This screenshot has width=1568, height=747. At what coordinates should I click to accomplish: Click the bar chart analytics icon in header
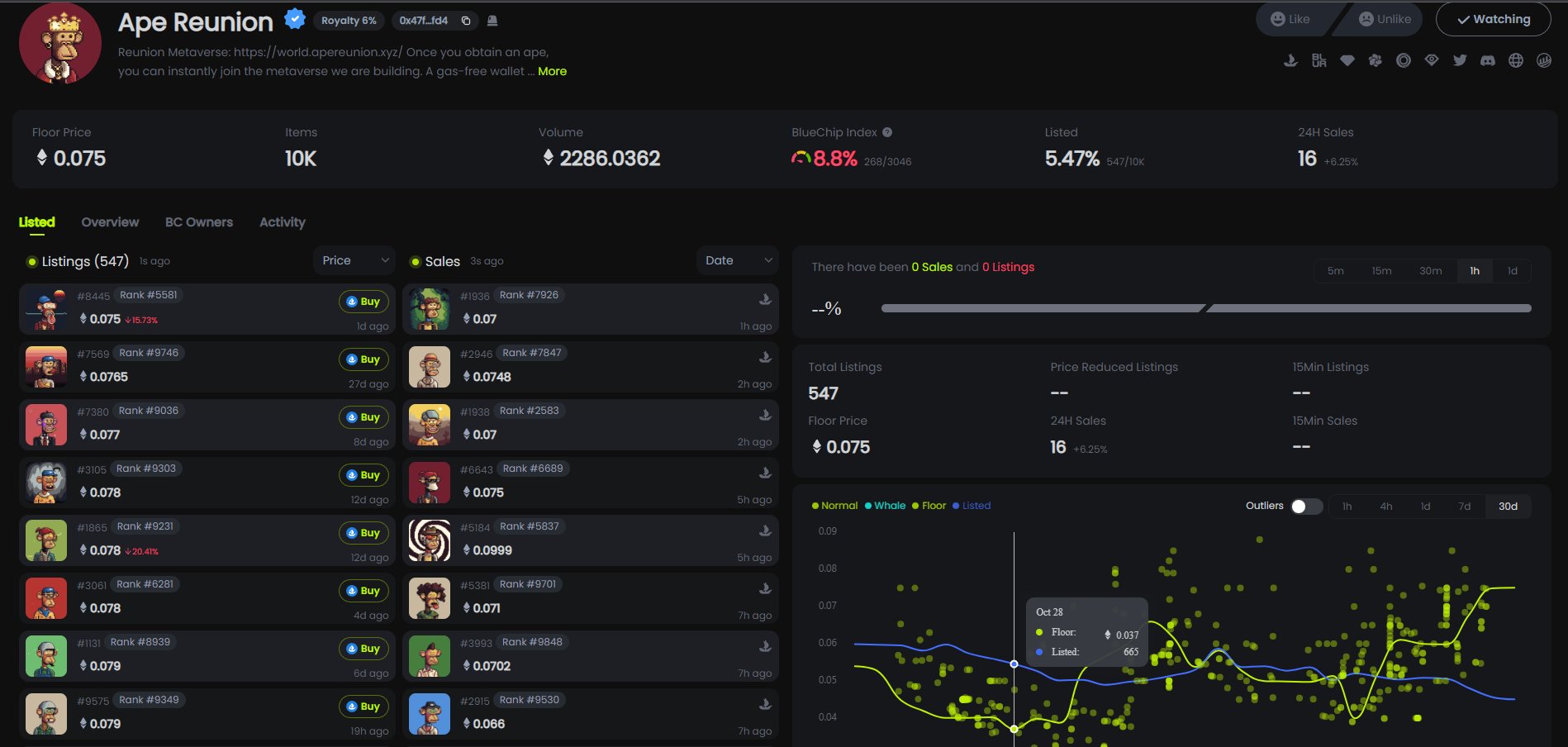(x=1544, y=60)
